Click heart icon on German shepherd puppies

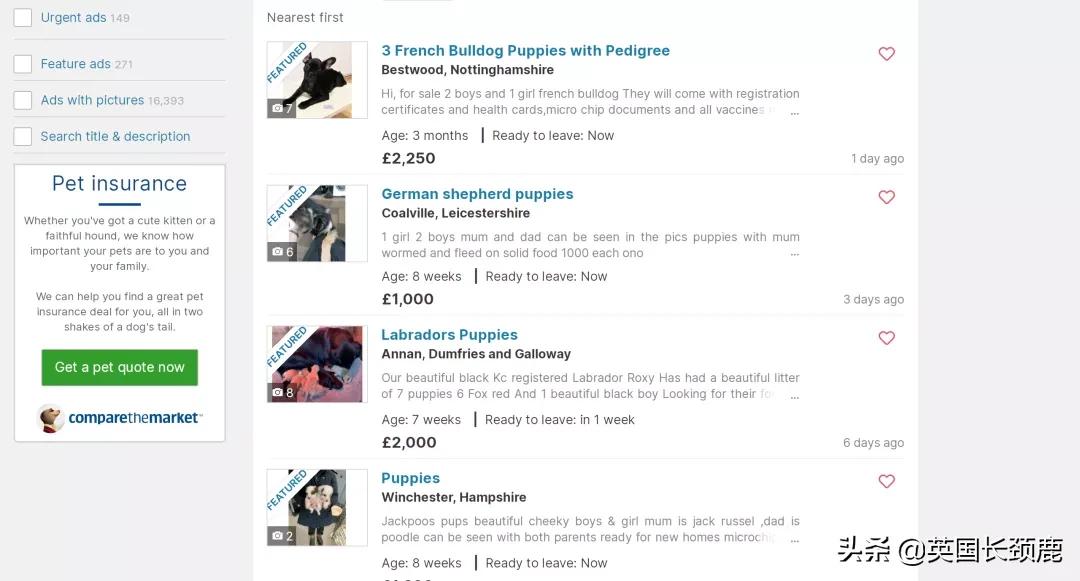(886, 198)
